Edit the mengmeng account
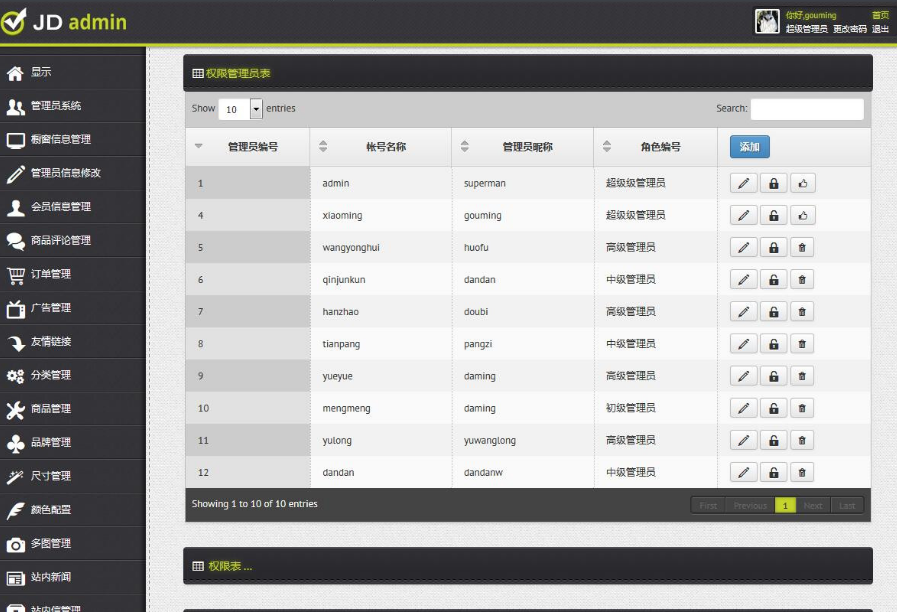 click(744, 408)
